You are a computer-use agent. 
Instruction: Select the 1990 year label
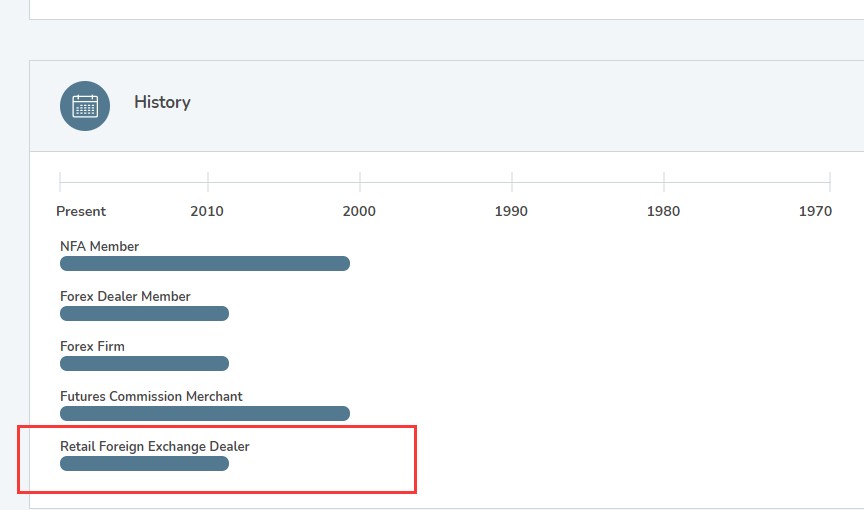511,211
